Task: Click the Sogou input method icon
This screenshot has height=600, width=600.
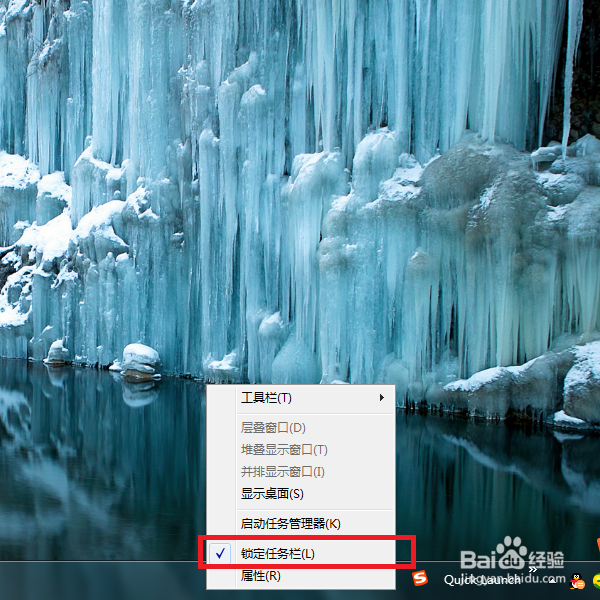Action: (x=420, y=578)
